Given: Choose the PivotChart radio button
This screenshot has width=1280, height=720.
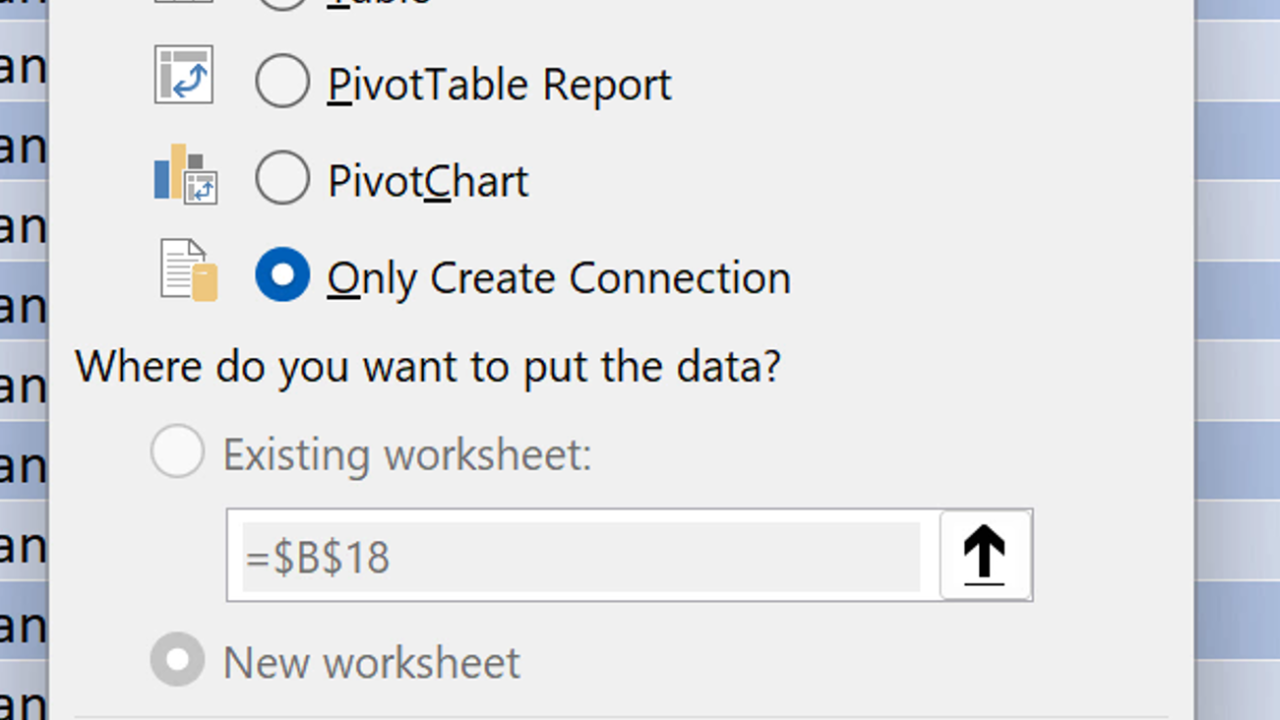Looking at the screenshot, I should pyautogui.click(x=282, y=178).
